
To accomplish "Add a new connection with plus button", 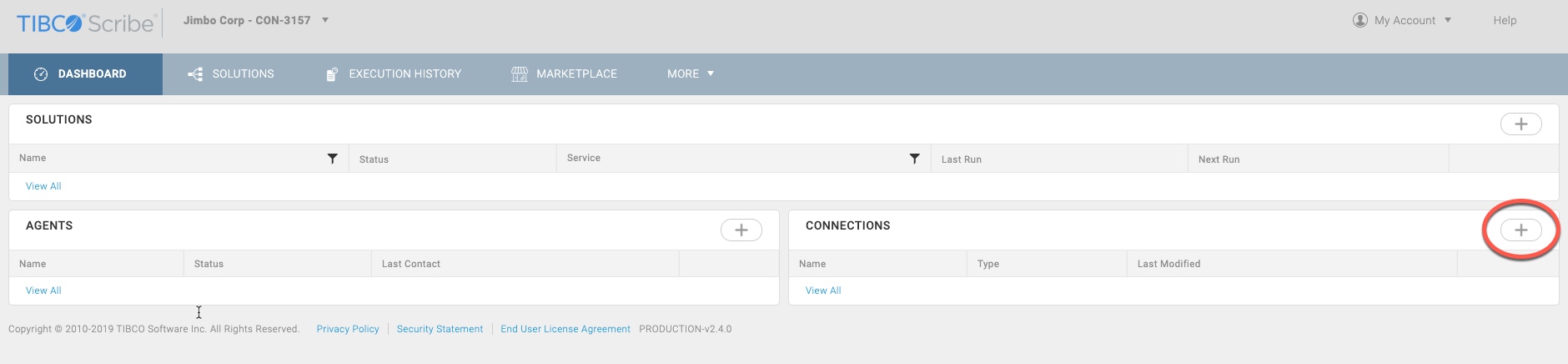I will (1520, 230).
